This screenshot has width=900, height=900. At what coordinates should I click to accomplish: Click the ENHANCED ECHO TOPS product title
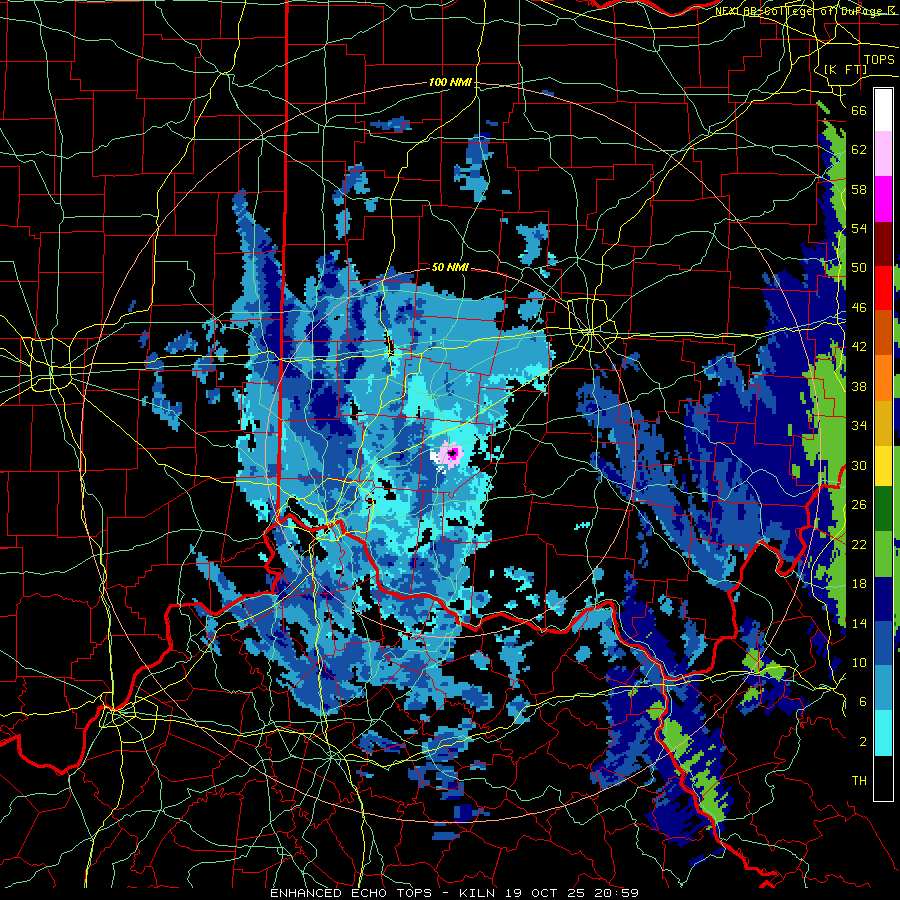tap(354, 893)
